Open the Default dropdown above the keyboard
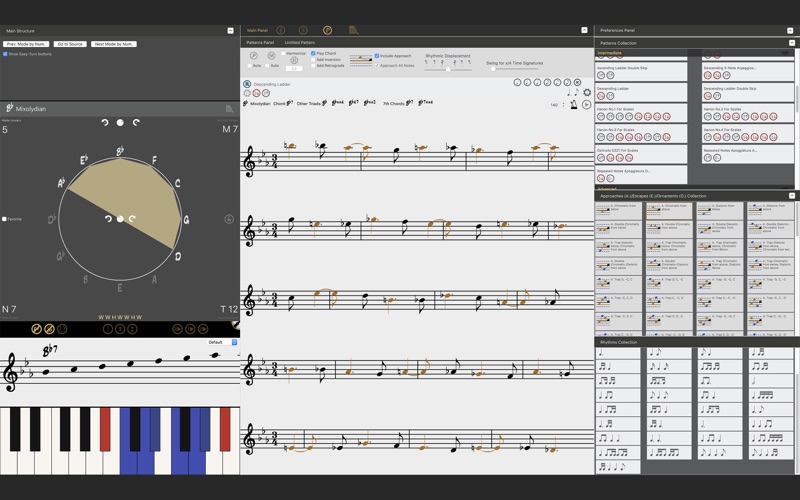Viewport: 800px width, 500px height. pos(222,342)
